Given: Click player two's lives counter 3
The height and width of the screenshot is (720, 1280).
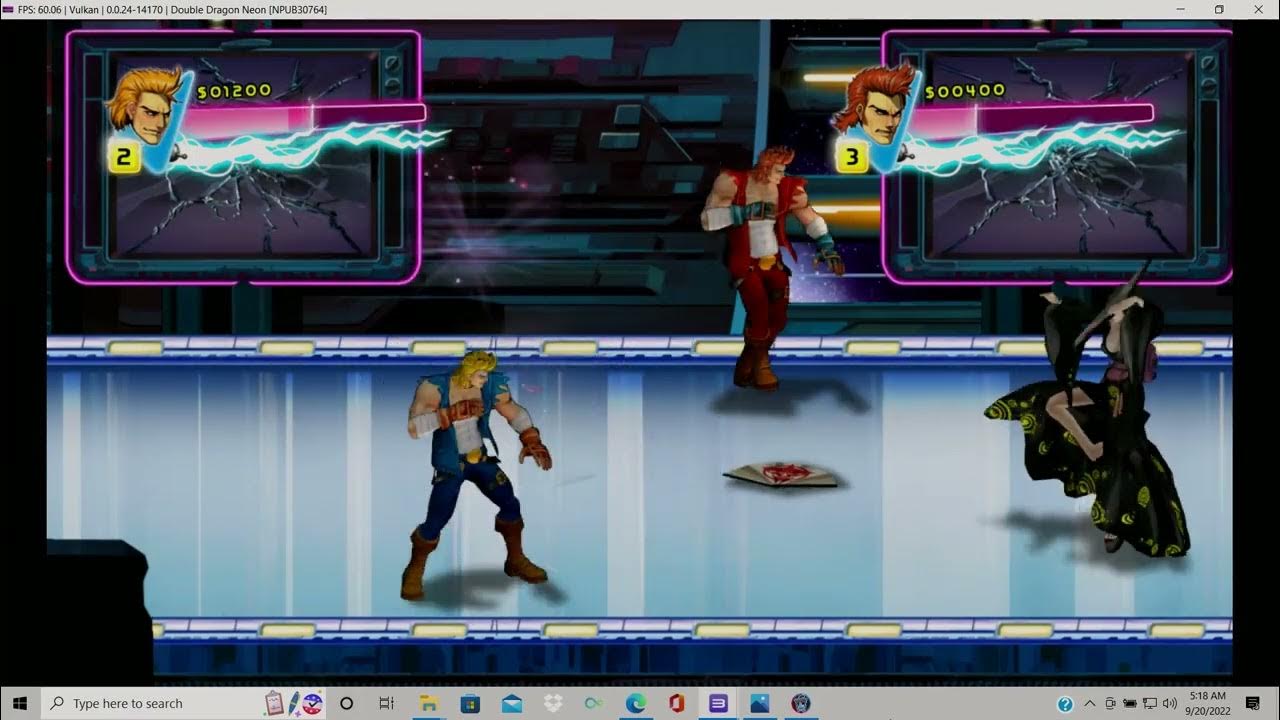Looking at the screenshot, I should [x=852, y=157].
